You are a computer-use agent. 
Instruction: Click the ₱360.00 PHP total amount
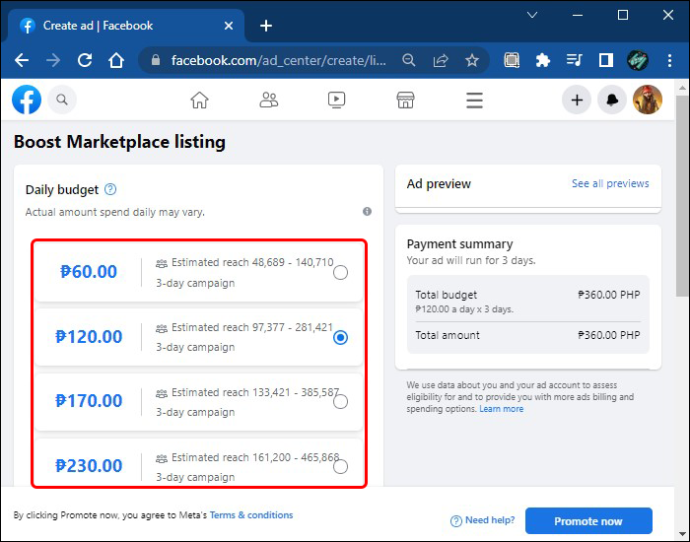[609, 335]
